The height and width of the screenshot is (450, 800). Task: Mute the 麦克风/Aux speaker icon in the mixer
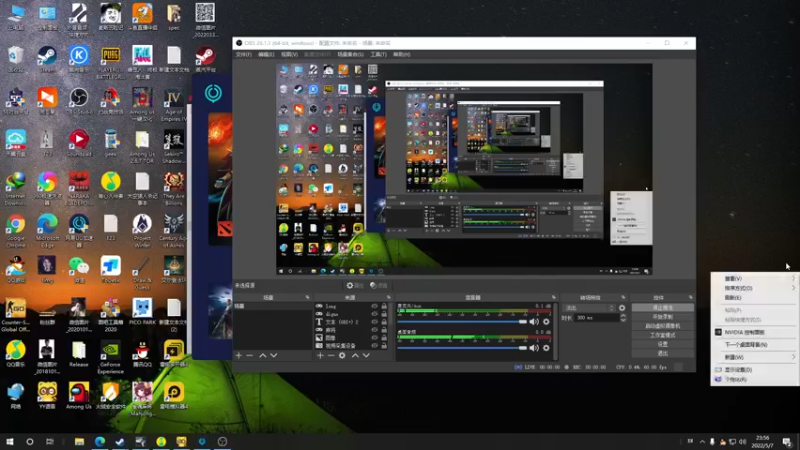click(x=534, y=321)
